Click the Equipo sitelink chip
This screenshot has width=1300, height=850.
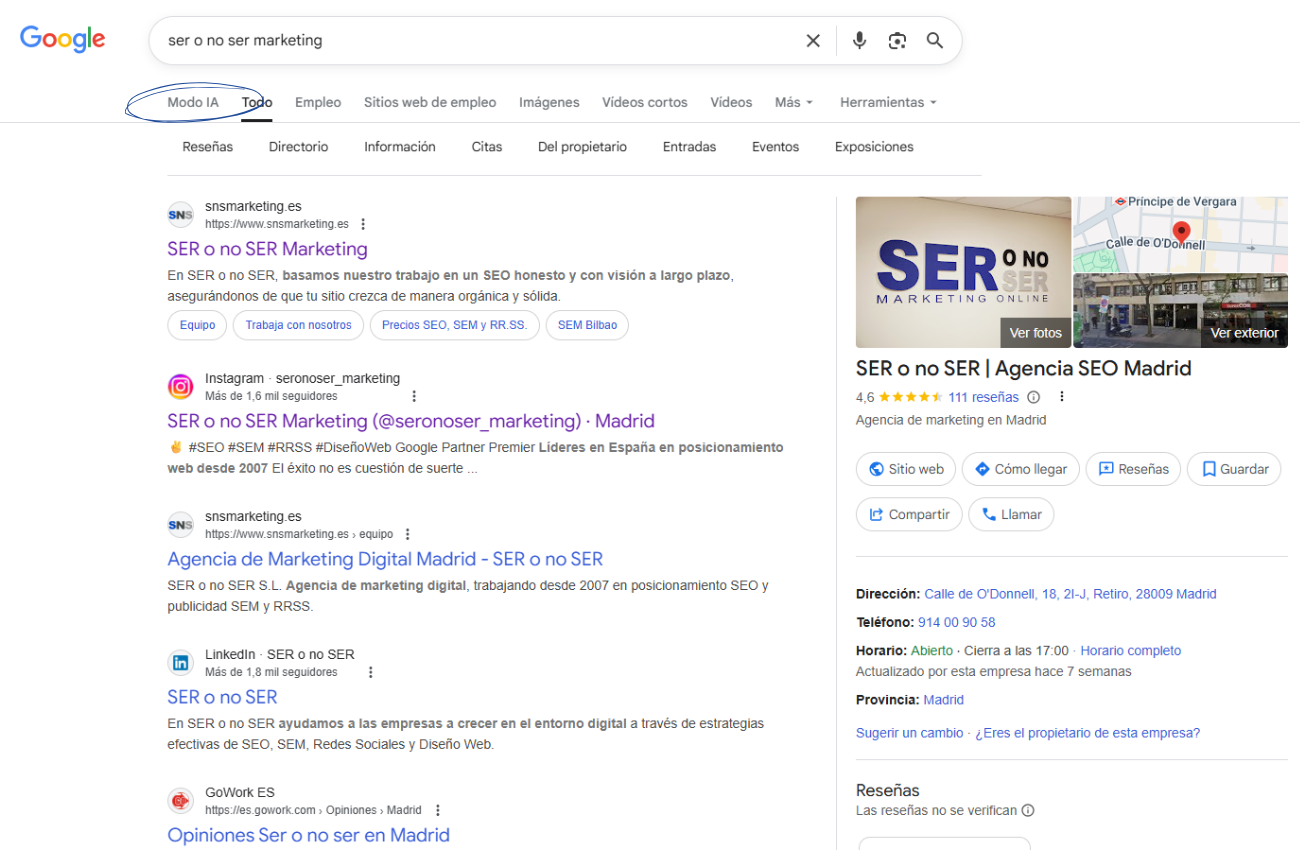pyautogui.click(x=197, y=325)
